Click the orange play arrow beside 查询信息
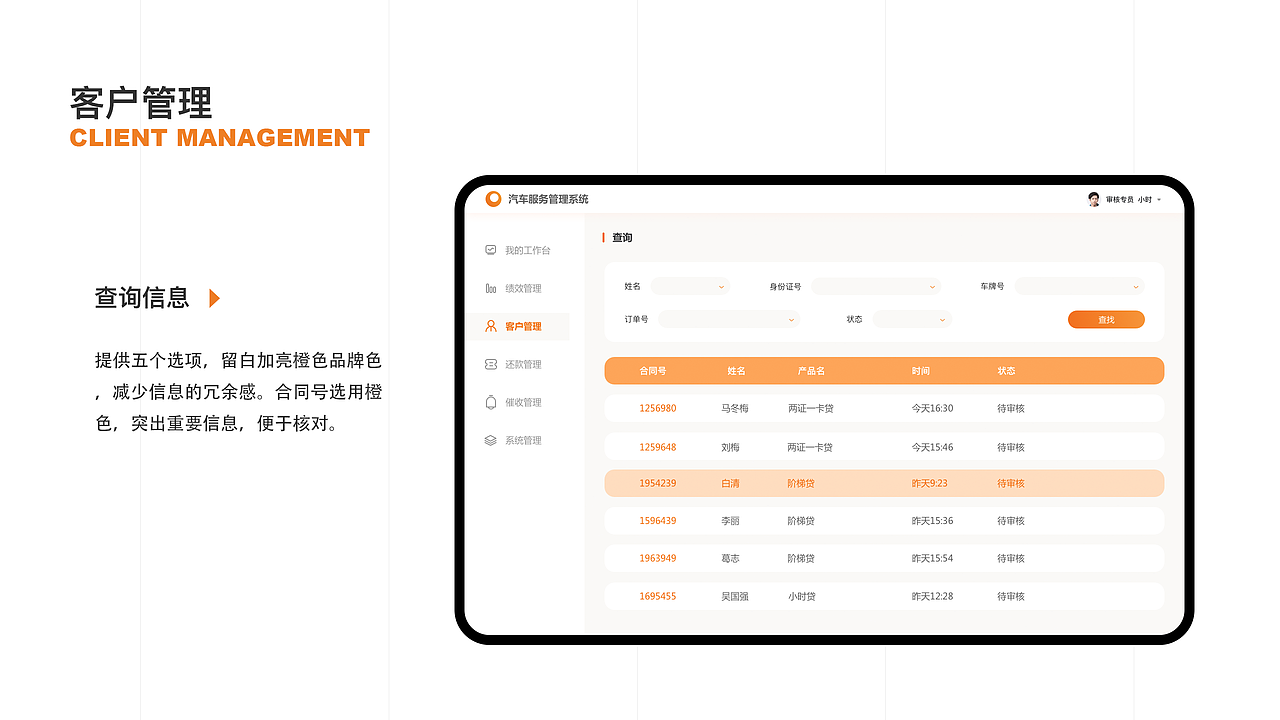Viewport: 1280px width, 720px height. (214, 298)
